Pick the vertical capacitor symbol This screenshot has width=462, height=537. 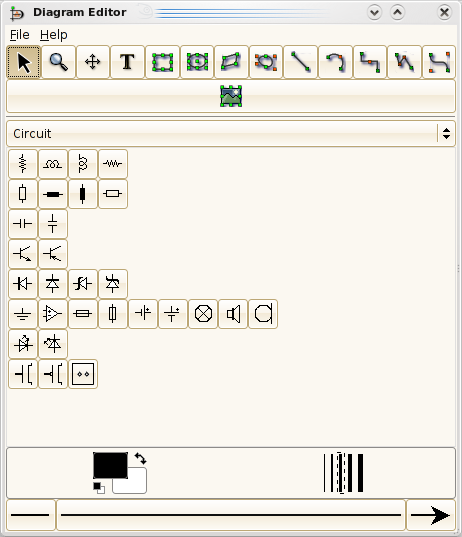click(53, 224)
